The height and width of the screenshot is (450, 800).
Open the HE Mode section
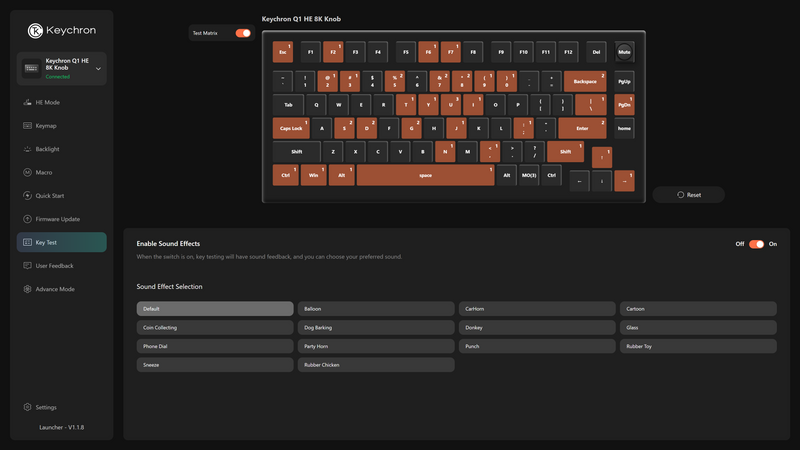(x=62, y=103)
